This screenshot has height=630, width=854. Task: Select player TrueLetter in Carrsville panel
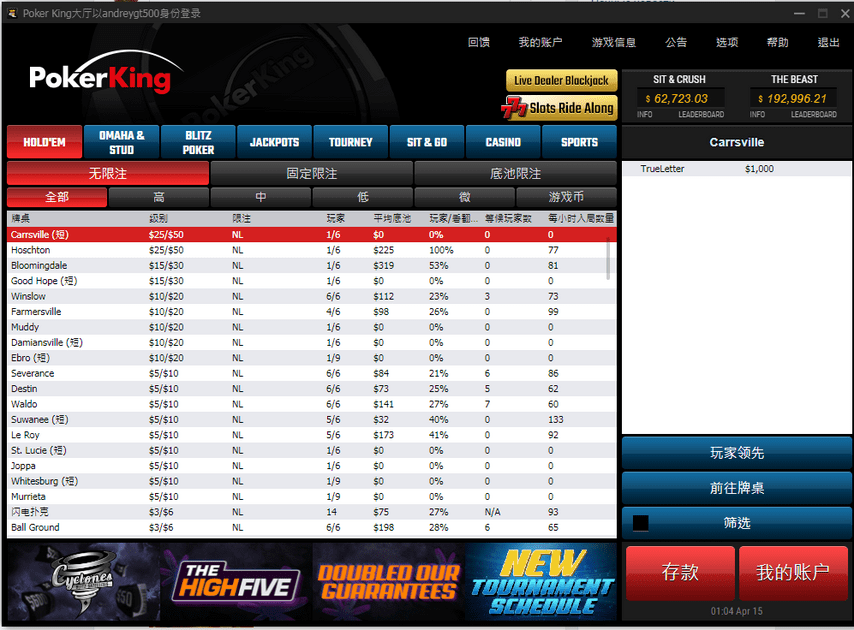pos(736,169)
